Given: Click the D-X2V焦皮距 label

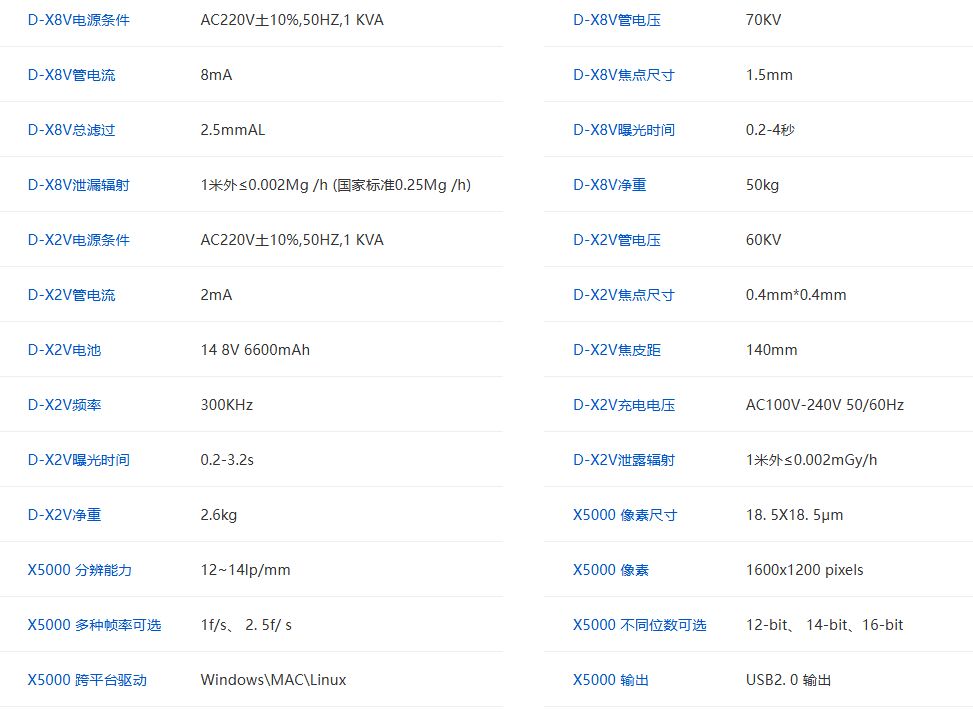Looking at the screenshot, I should [x=616, y=350].
